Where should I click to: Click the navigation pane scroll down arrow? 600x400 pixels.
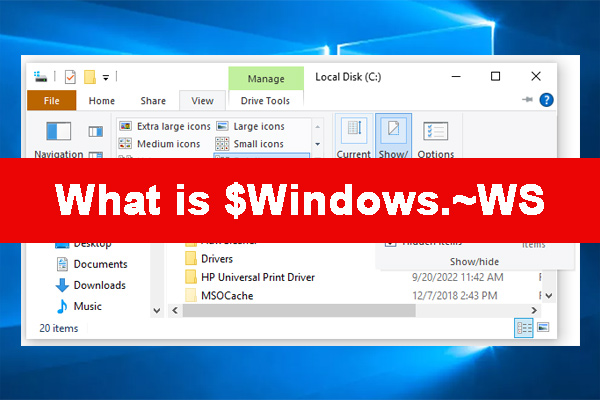pos(157,310)
